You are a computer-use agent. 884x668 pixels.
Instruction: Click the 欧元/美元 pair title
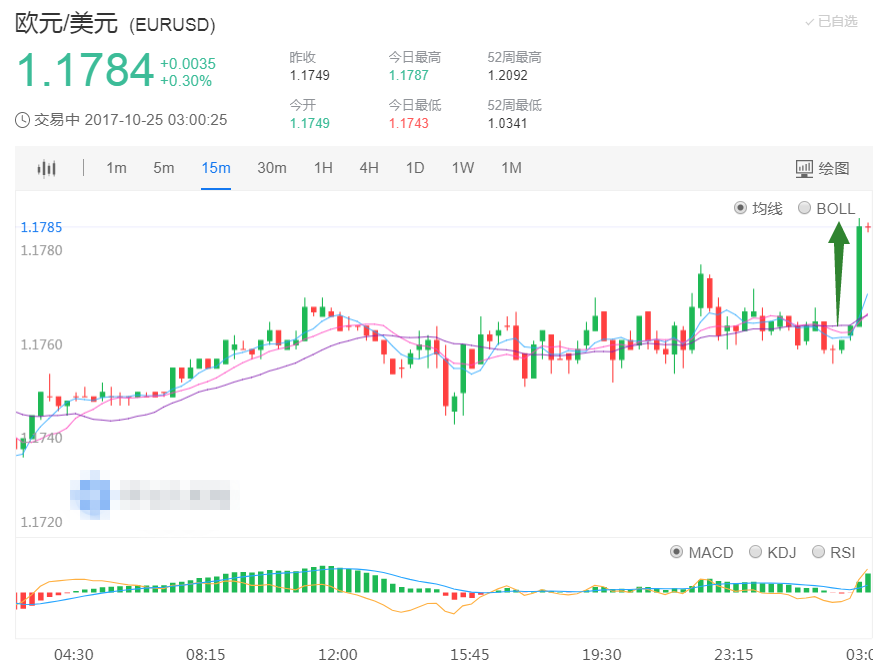(68, 22)
